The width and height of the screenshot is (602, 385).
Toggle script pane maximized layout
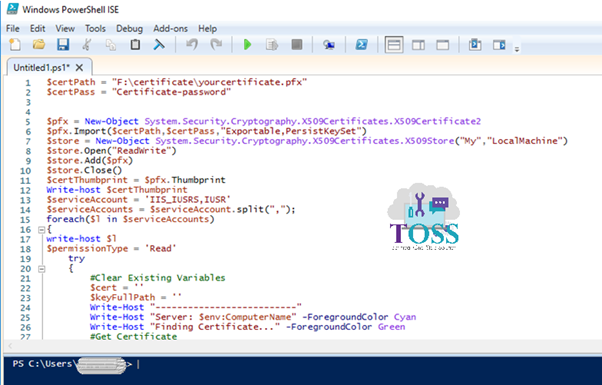[443, 45]
